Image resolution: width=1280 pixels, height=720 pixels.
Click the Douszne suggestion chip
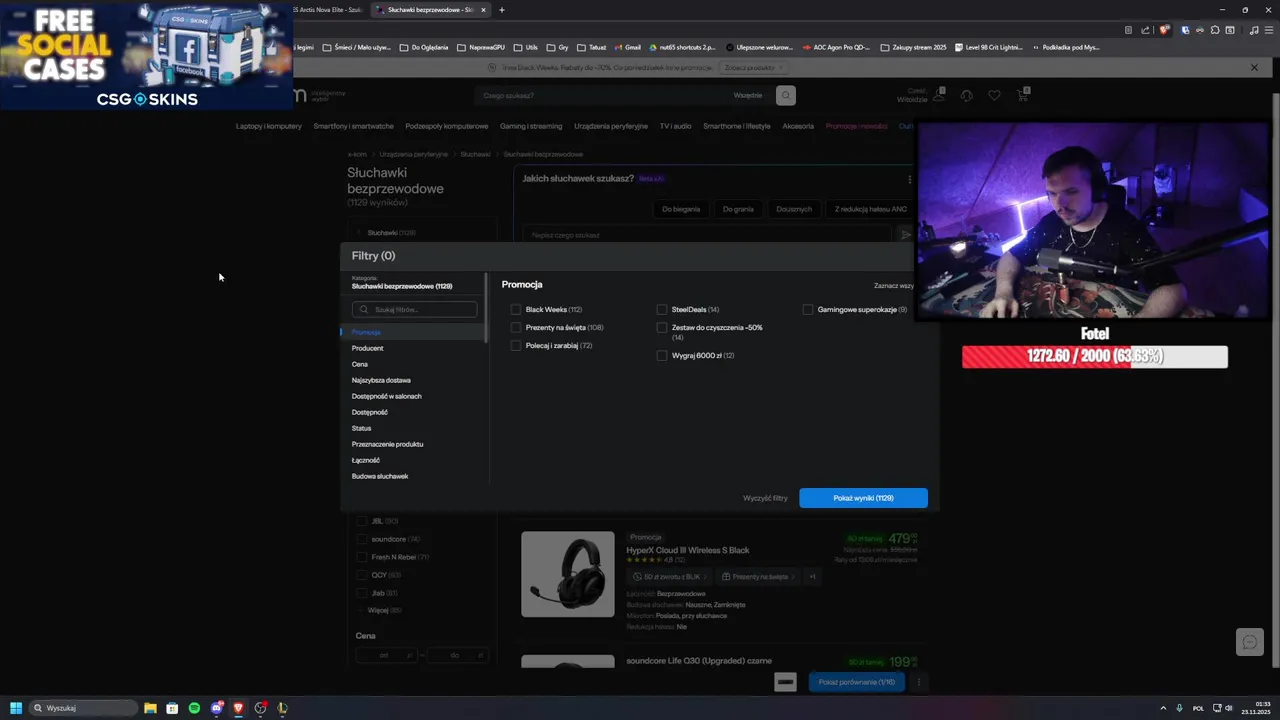tap(794, 209)
